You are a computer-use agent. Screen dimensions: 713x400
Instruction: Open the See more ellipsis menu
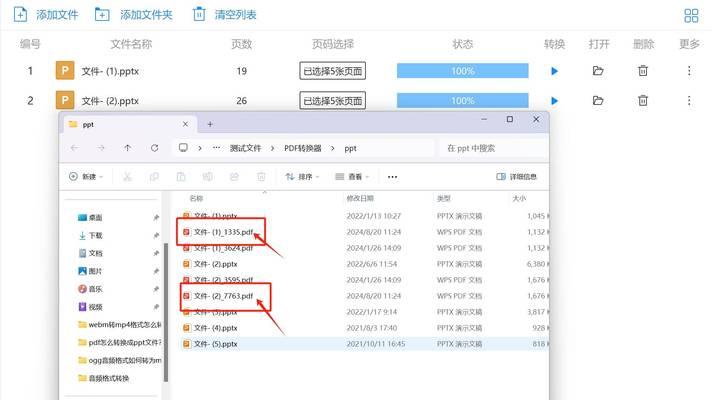pyautogui.click(x=392, y=176)
